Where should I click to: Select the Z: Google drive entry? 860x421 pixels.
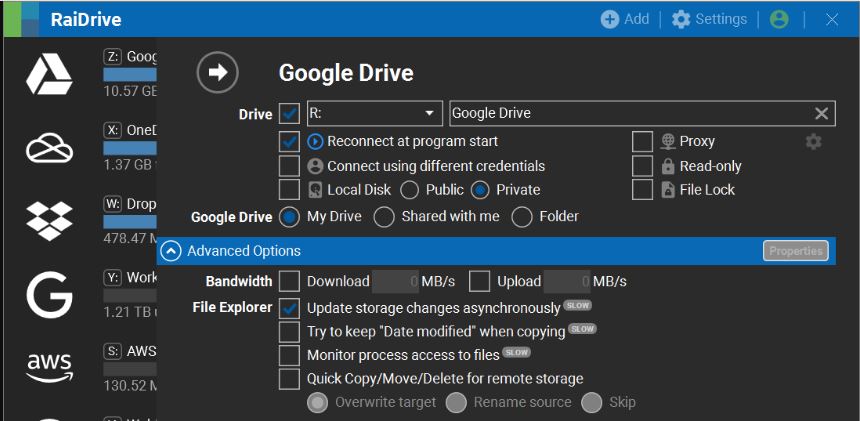[130, 73]
